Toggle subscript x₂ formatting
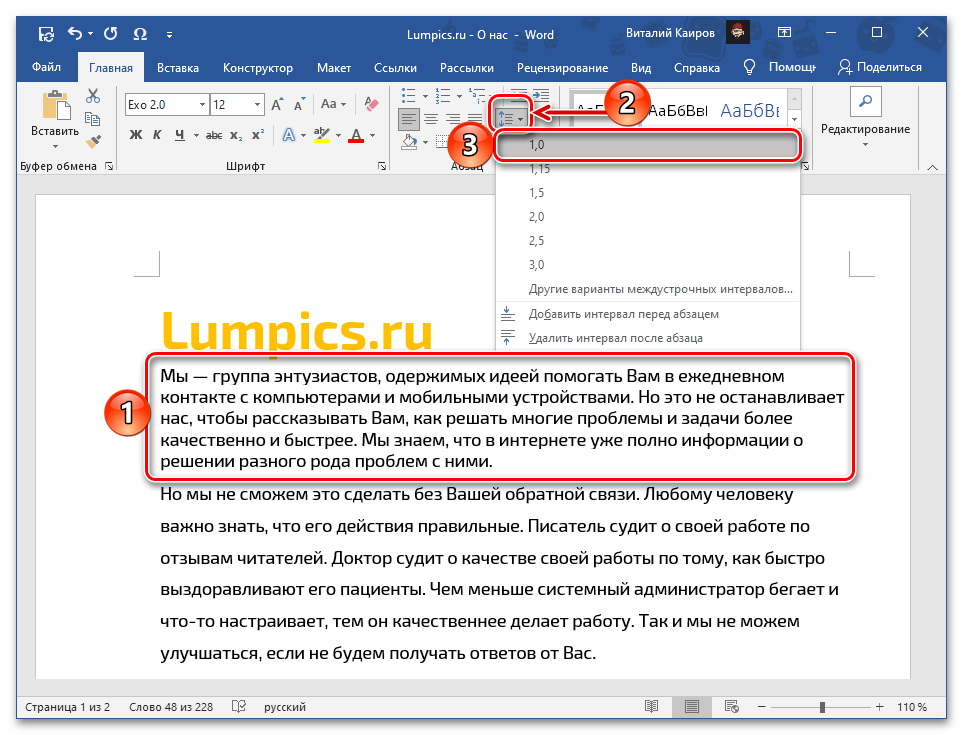 point(236,135)
